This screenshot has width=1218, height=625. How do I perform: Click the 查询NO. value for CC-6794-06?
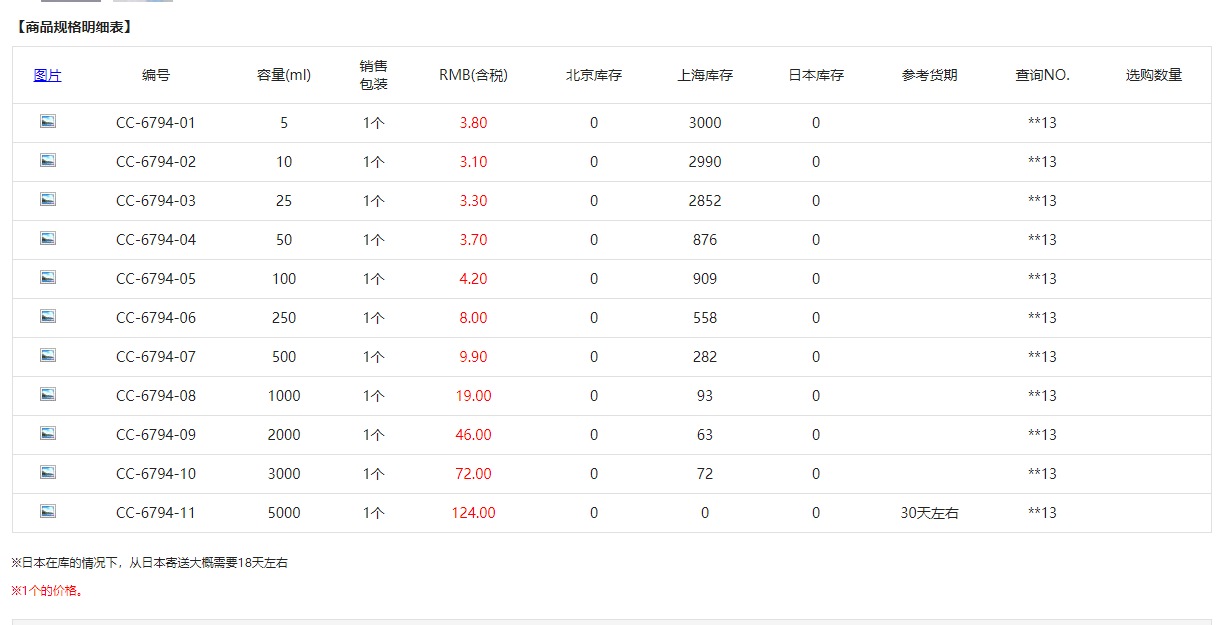tap(1042, 318)
